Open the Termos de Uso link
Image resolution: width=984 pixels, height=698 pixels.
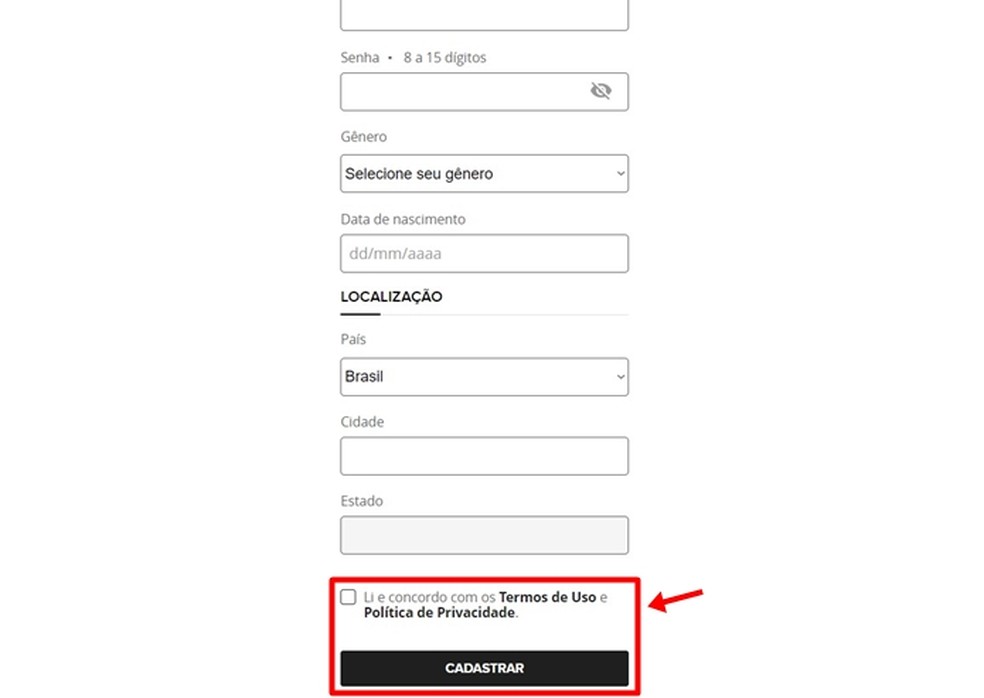click(x=547, y=597)
